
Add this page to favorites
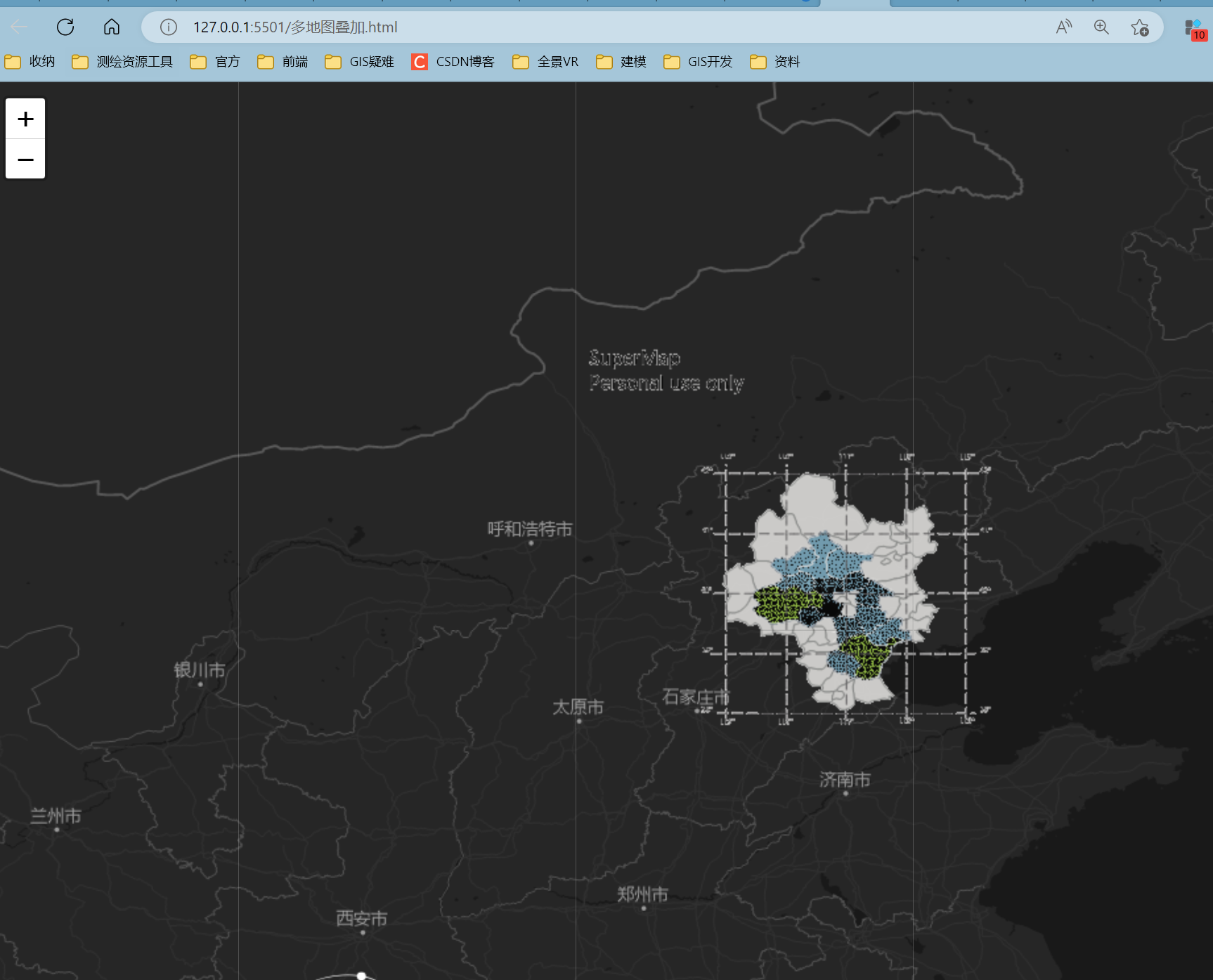tap(1139, 27)
